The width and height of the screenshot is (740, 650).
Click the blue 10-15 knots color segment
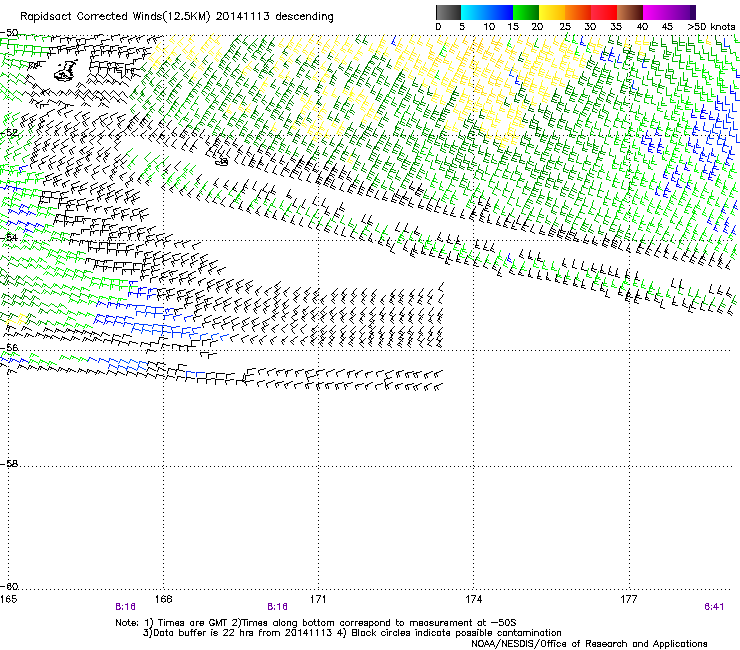[x=500, y=12]
